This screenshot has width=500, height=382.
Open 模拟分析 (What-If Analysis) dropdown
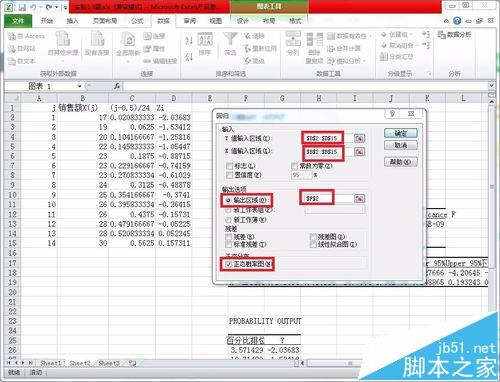pos(347,61)
